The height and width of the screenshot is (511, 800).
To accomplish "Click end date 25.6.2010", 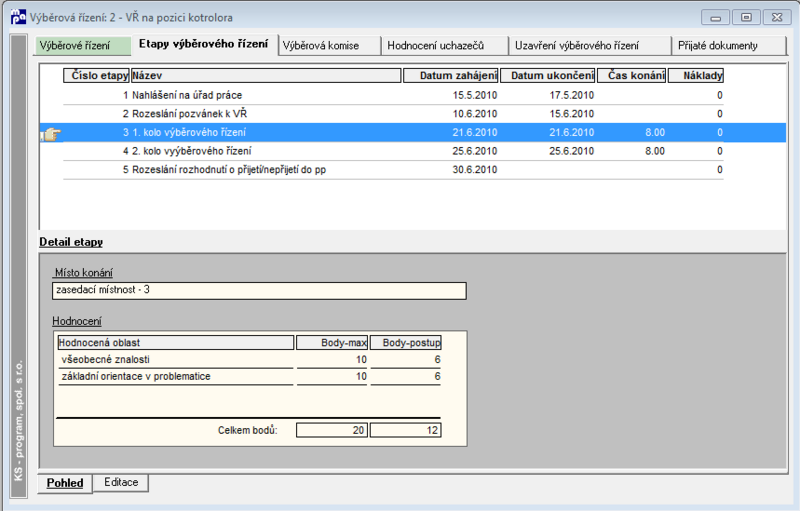I will tap(571, 151).
